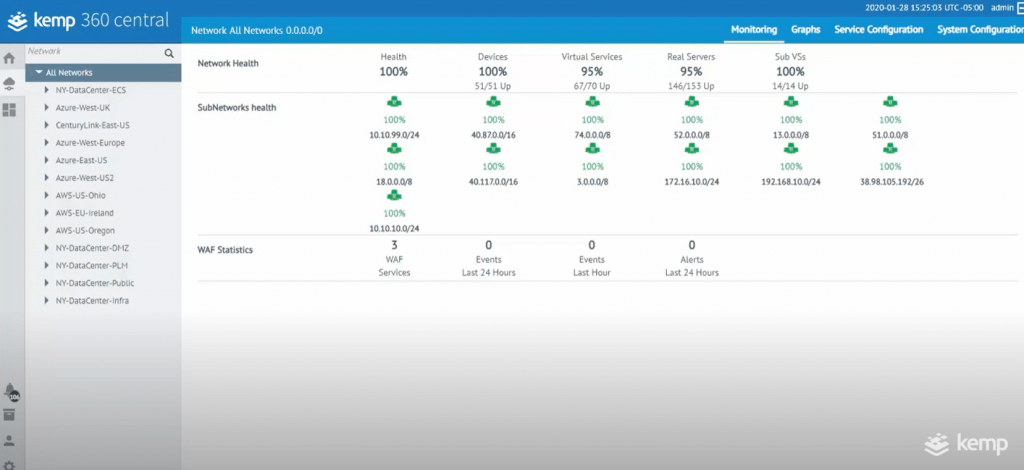The image size is (1024, 470).
Task: Click the Network search input field
Action: click(x=93, y=52)
